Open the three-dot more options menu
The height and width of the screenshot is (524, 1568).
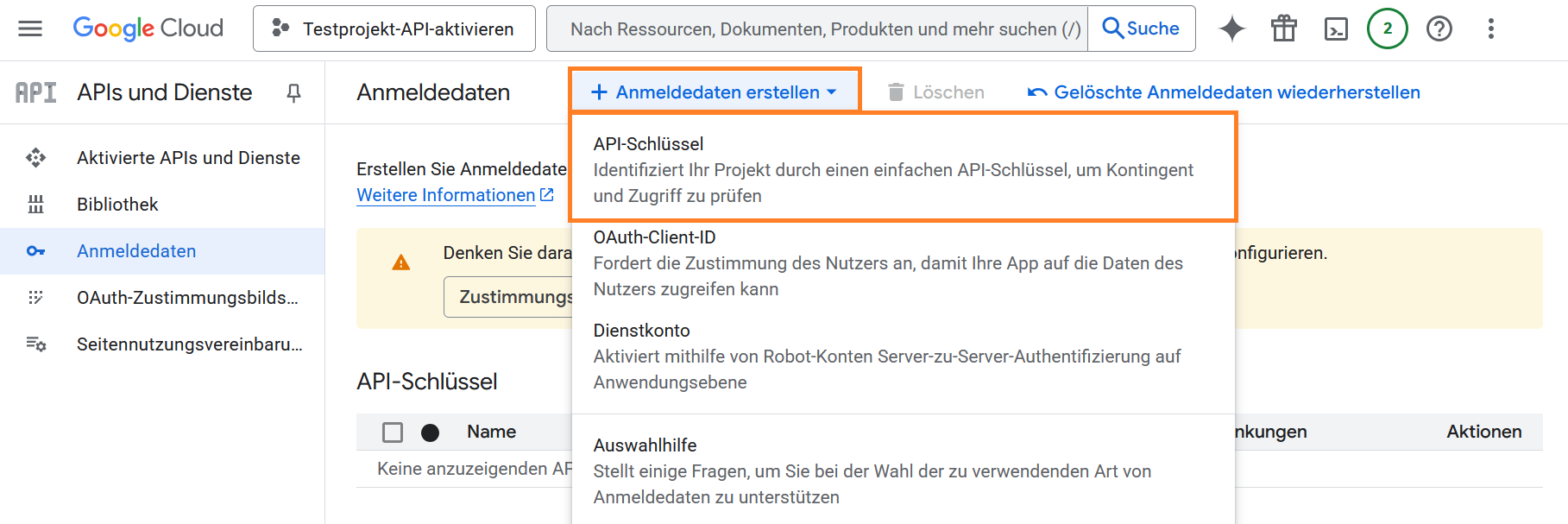tap(1490, 28)
